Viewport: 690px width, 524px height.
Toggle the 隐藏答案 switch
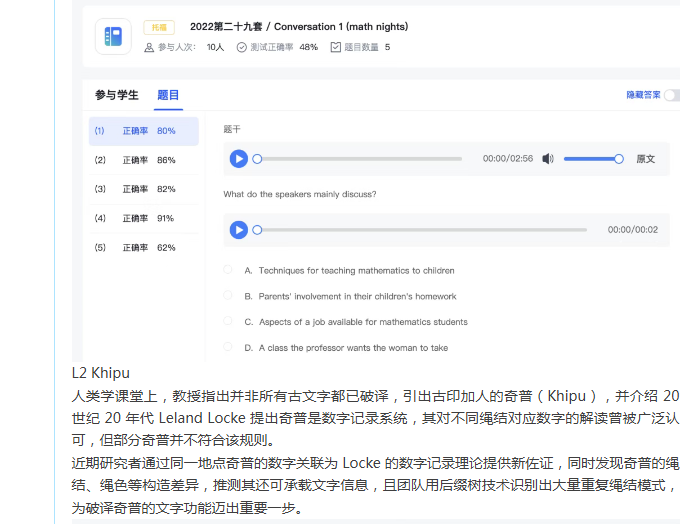[x=671, y=95]
